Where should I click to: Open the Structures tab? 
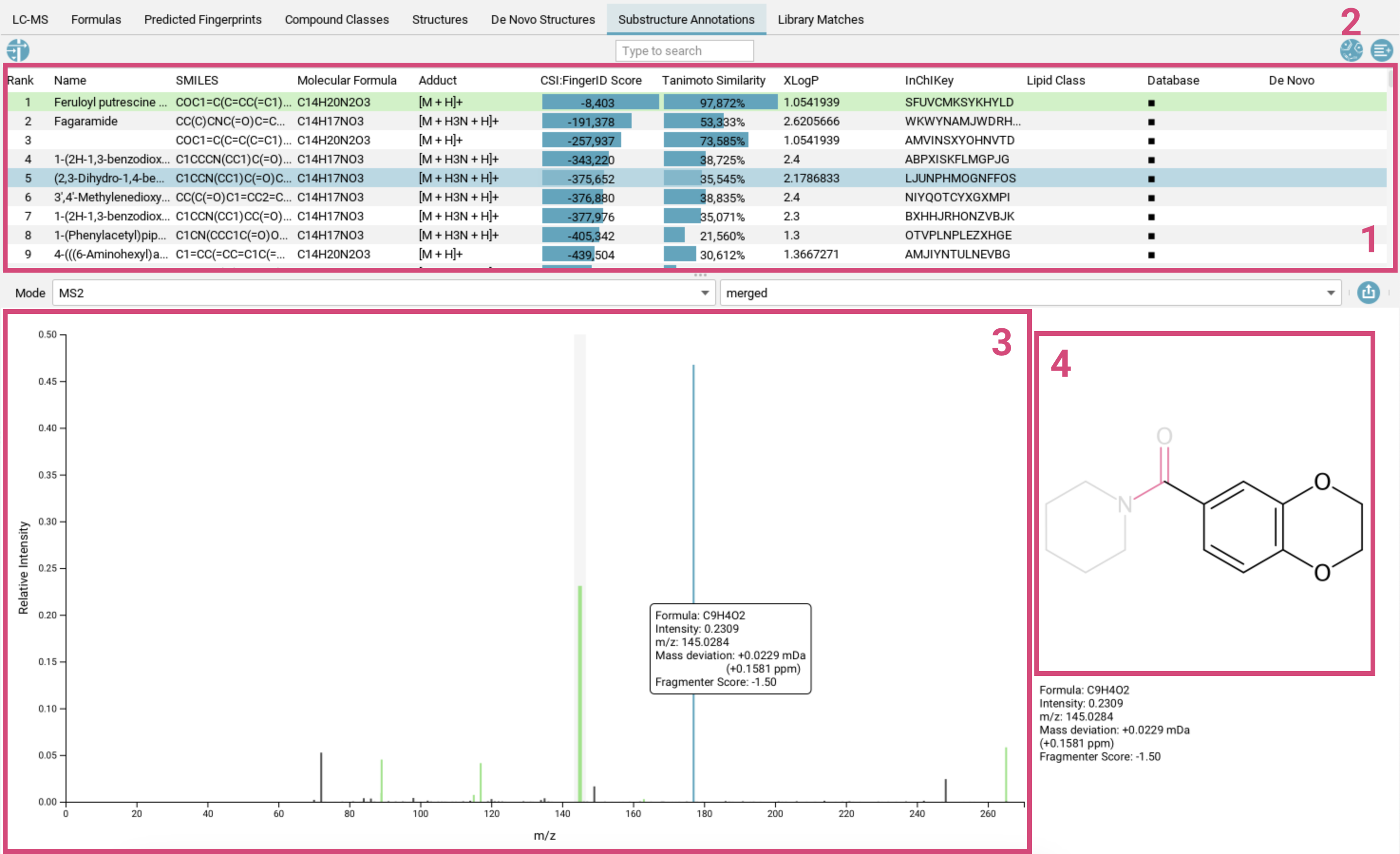pyautogui.click(x=440, y=19)
